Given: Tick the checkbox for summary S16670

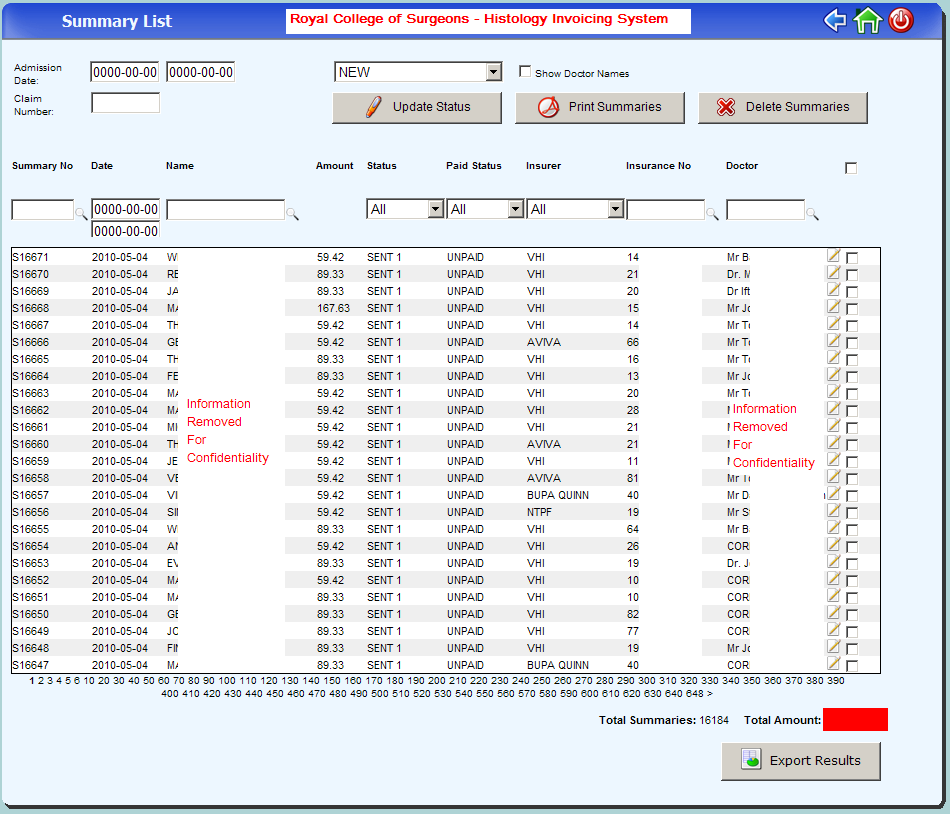Looking at the screenshot, I should click(852, 275).
